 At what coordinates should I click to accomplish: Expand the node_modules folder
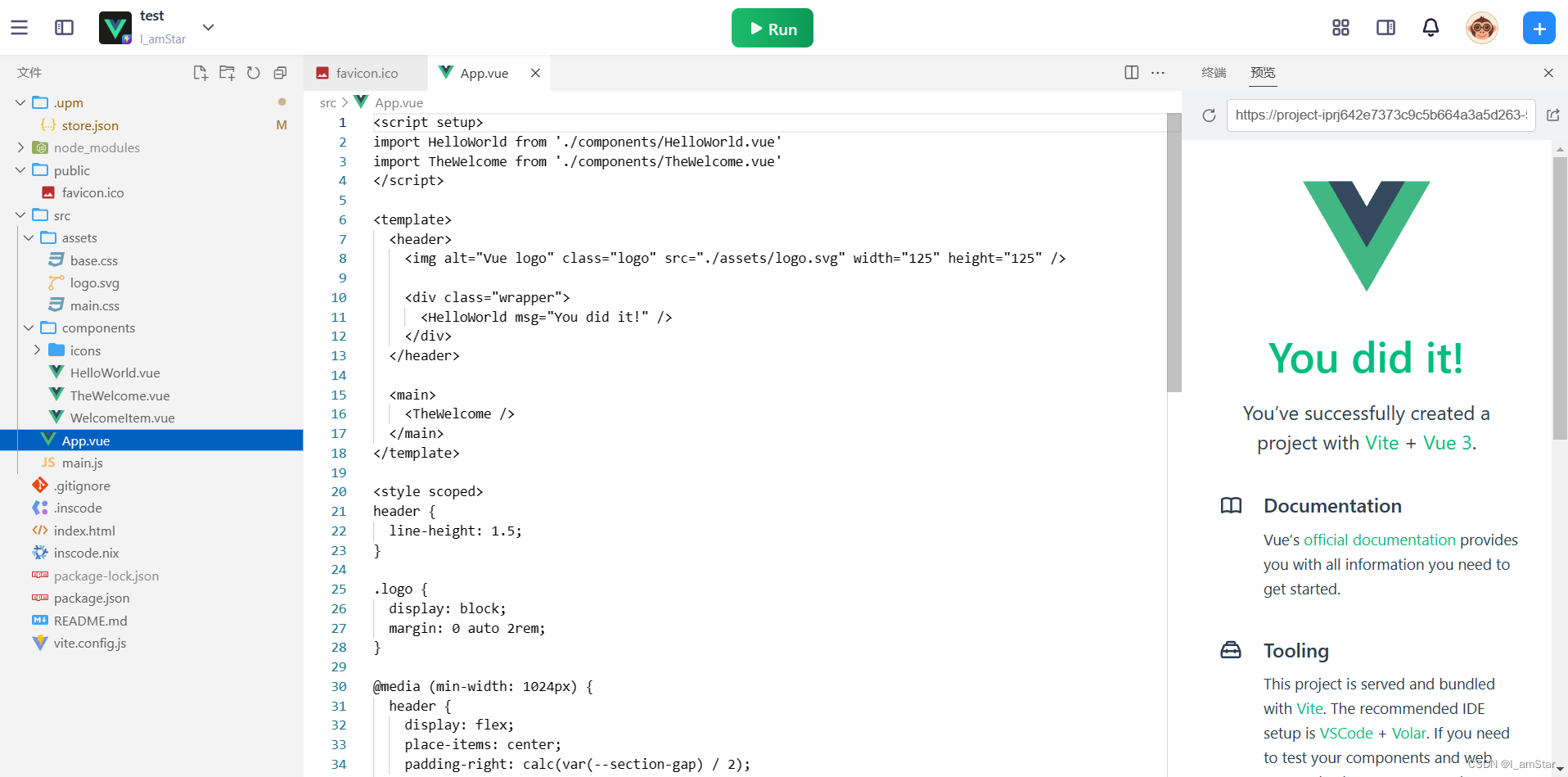[20, 147]
